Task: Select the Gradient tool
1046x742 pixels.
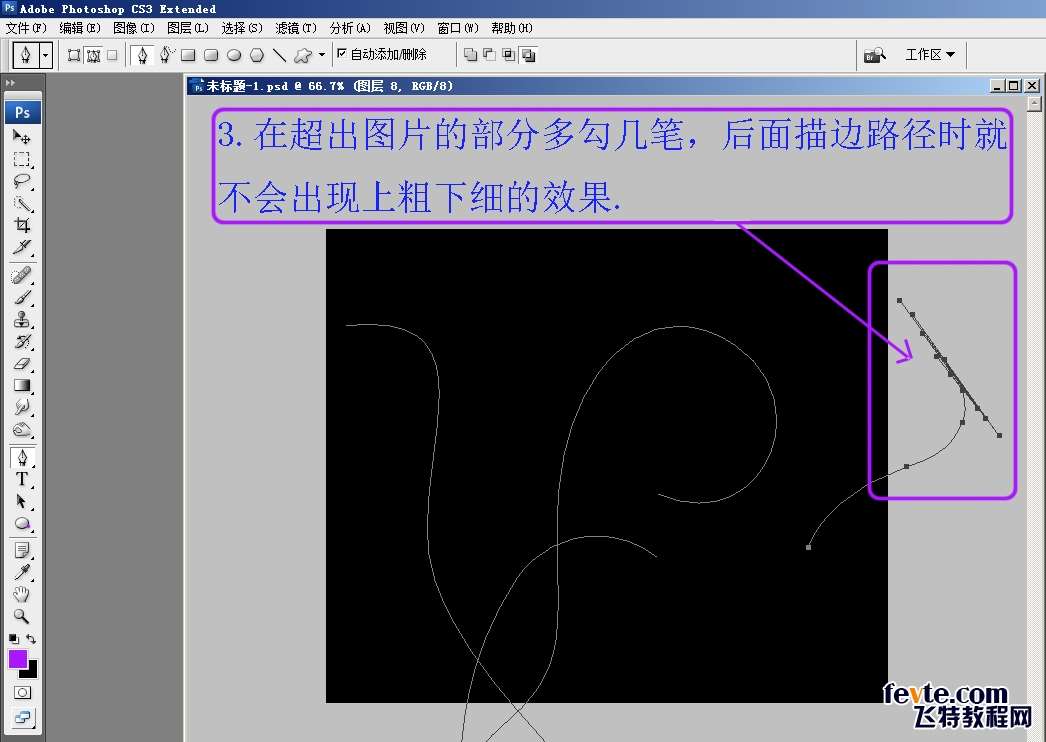Action: pos(22,386)
